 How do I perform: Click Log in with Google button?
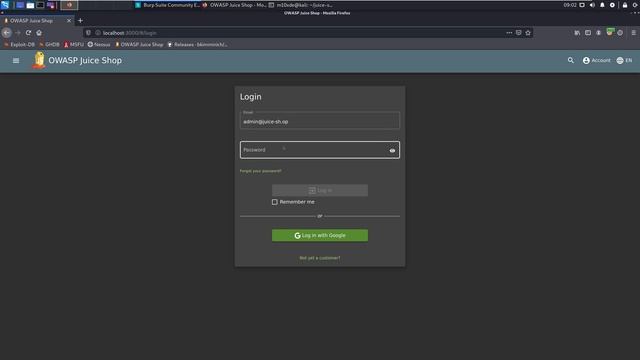pos(320,236)
